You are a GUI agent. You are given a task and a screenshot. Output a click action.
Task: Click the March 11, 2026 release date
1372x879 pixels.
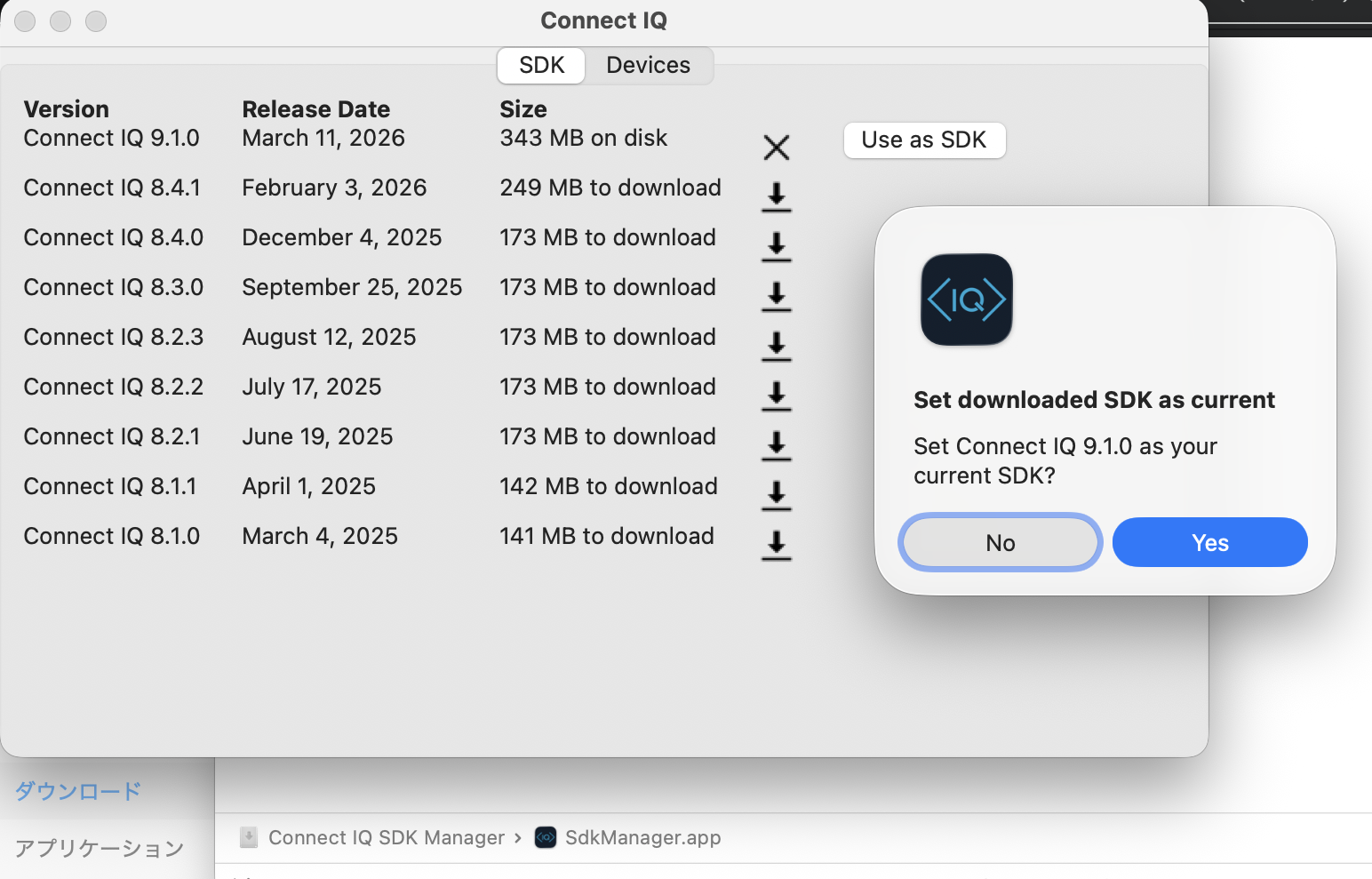tap(323, 138)
